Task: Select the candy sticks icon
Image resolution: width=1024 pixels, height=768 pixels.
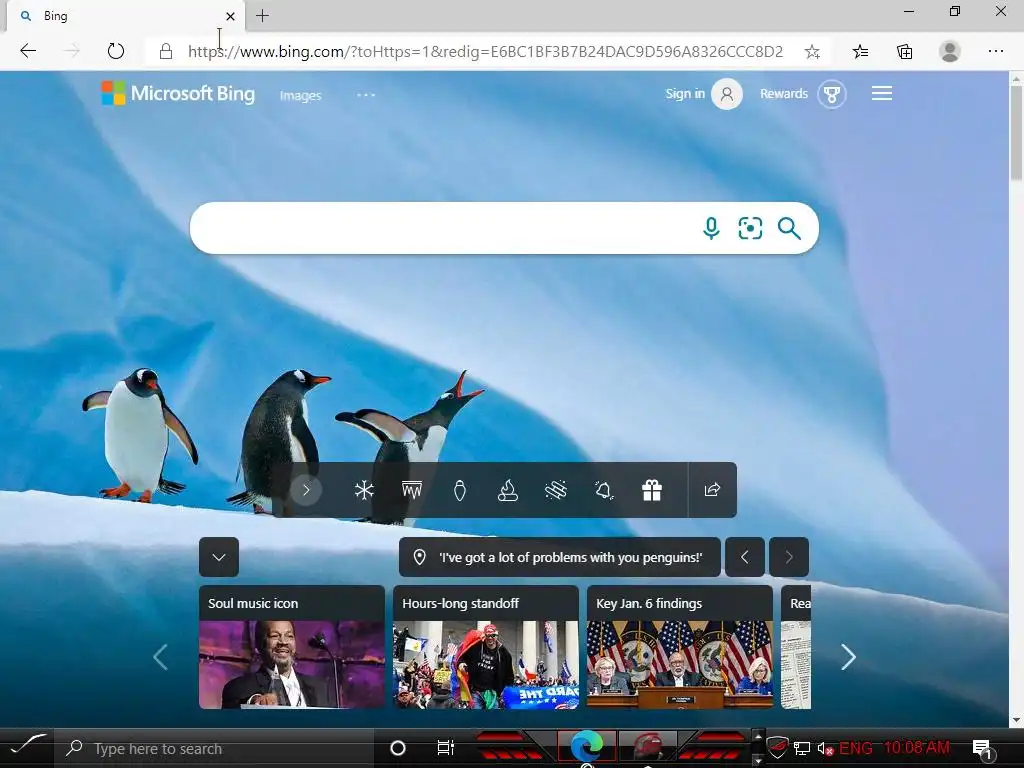Action: [556, 490]
